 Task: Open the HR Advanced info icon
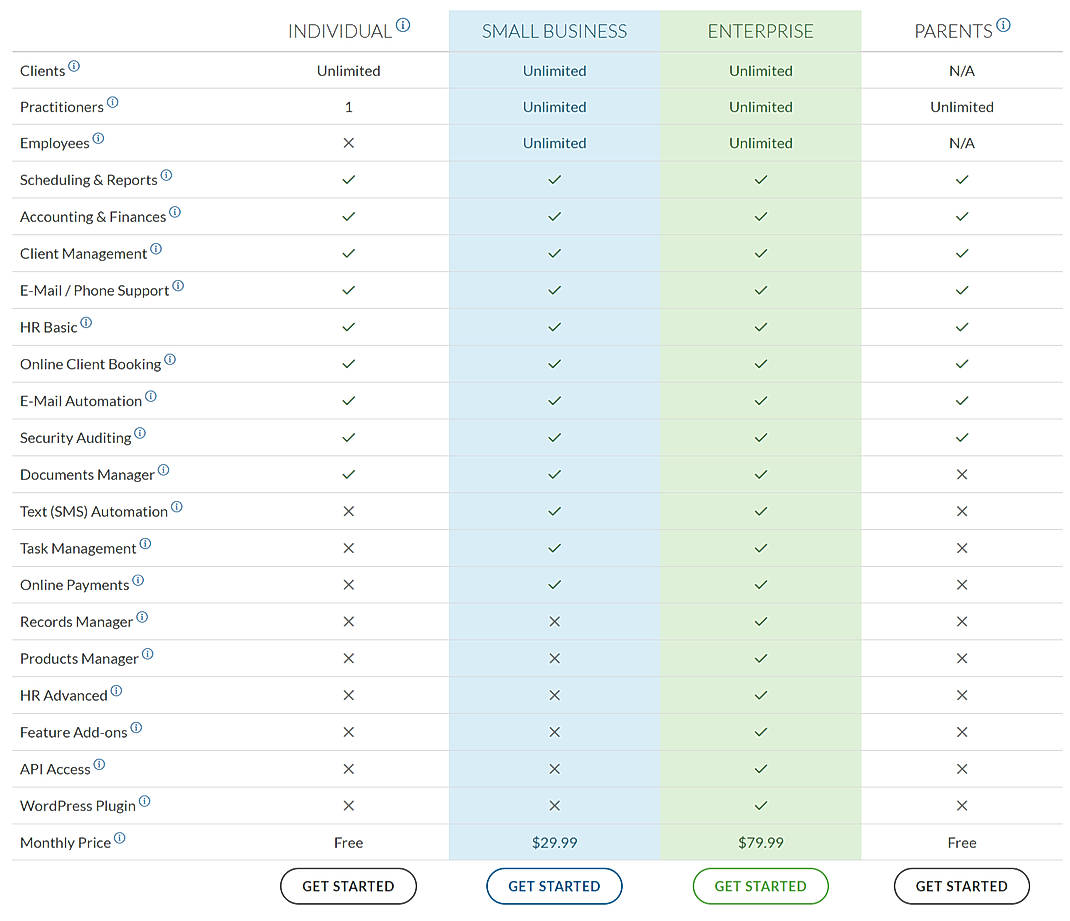pyautogui.click(x=116, y=688)
